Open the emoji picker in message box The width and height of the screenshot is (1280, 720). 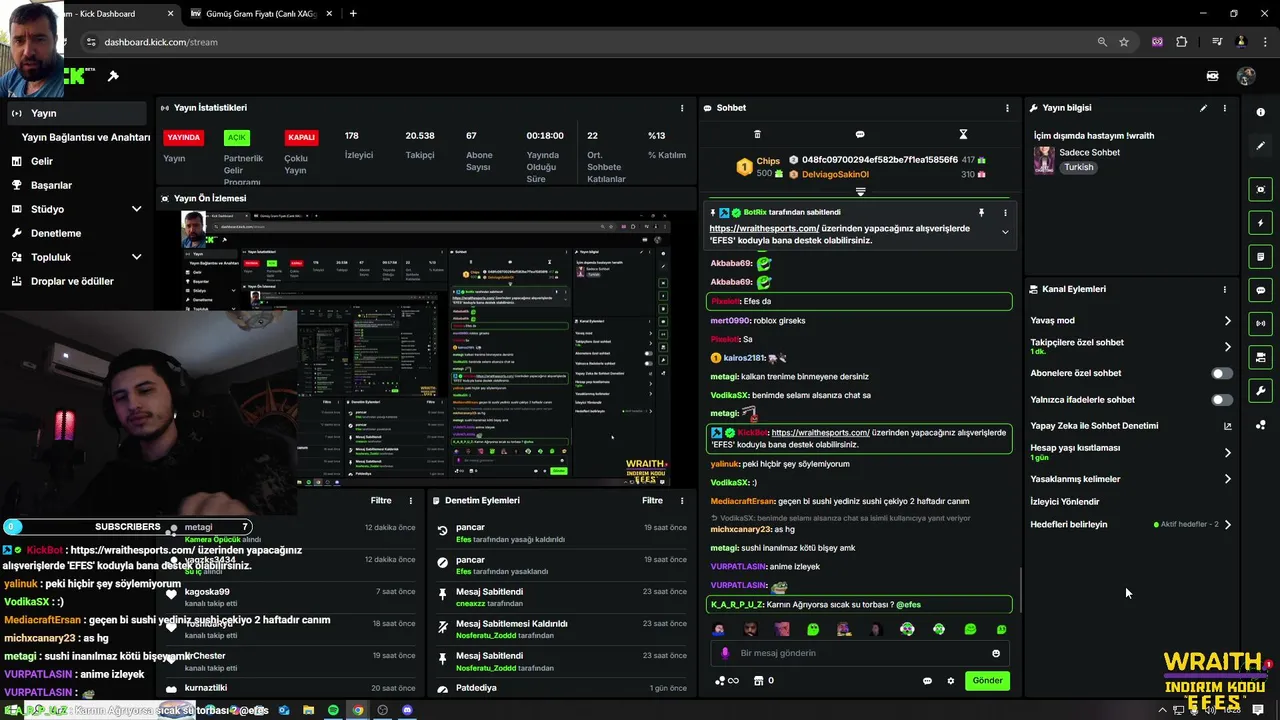pyautogui.click(x=996, y=653)
